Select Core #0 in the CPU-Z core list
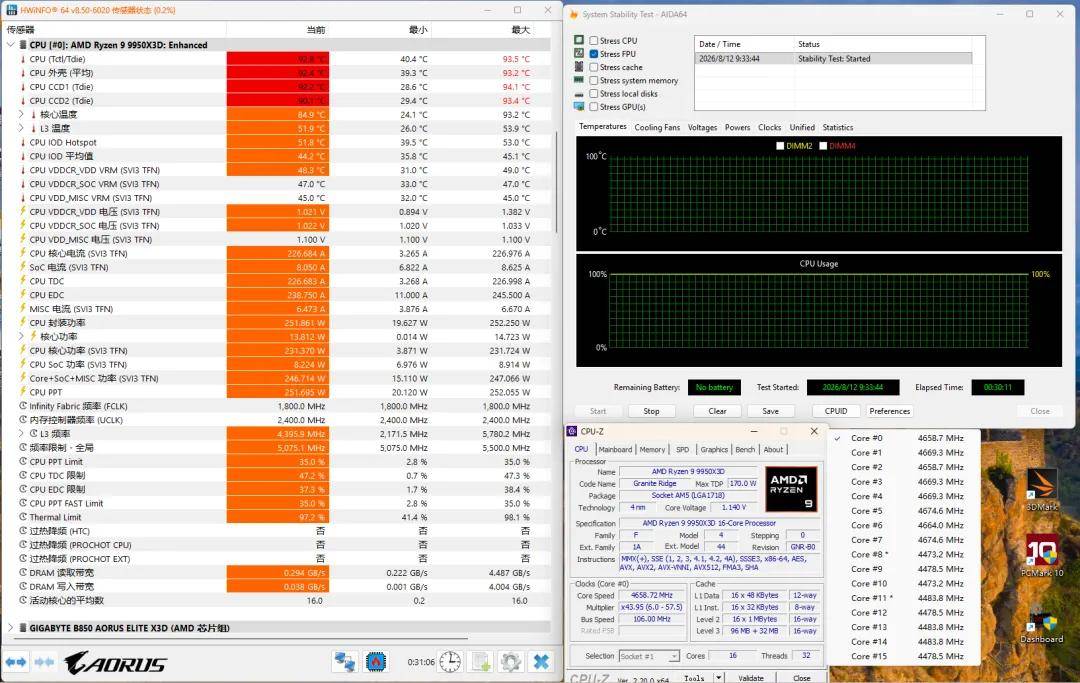 click(904, 438)
